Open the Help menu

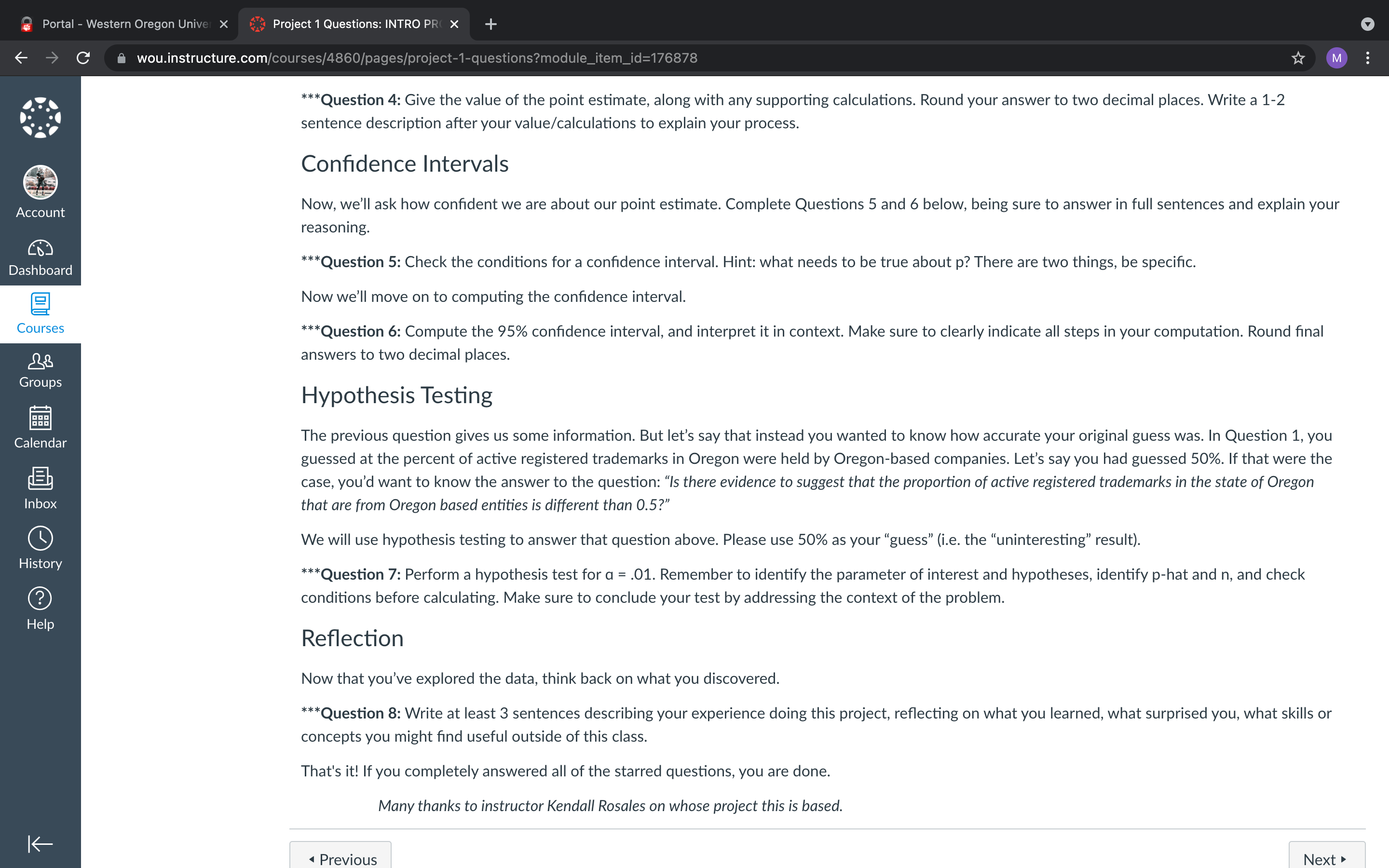pyautogui.click(x=40, y=609)
